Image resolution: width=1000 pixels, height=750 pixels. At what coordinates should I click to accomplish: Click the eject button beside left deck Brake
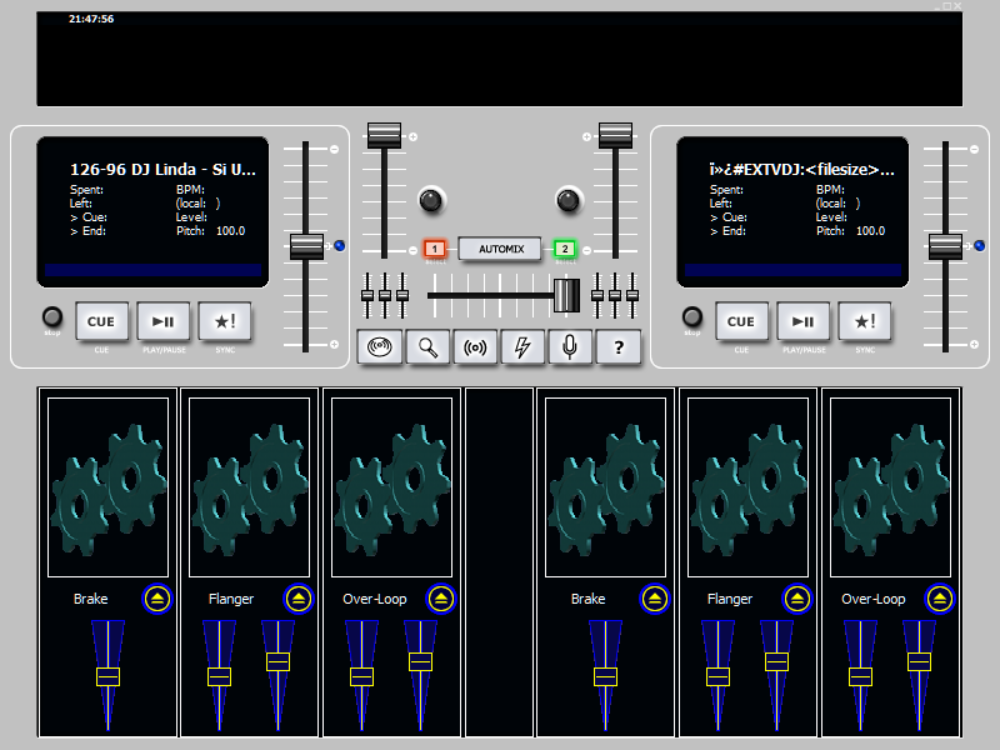click(158, 599)
